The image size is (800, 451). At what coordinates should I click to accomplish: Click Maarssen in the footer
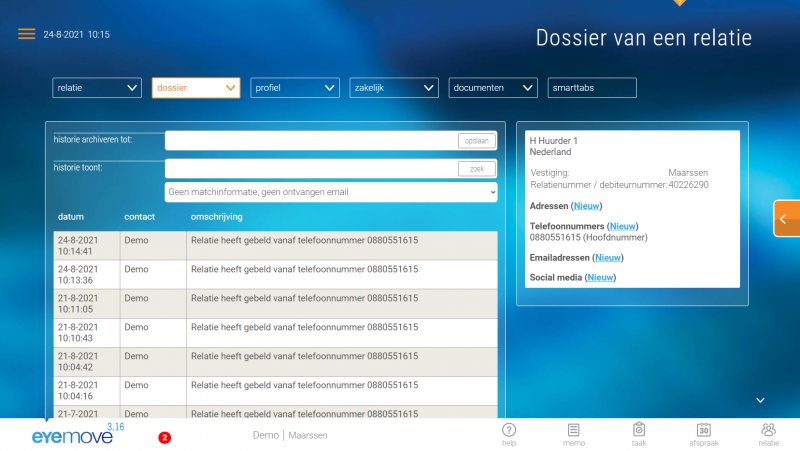308,435
